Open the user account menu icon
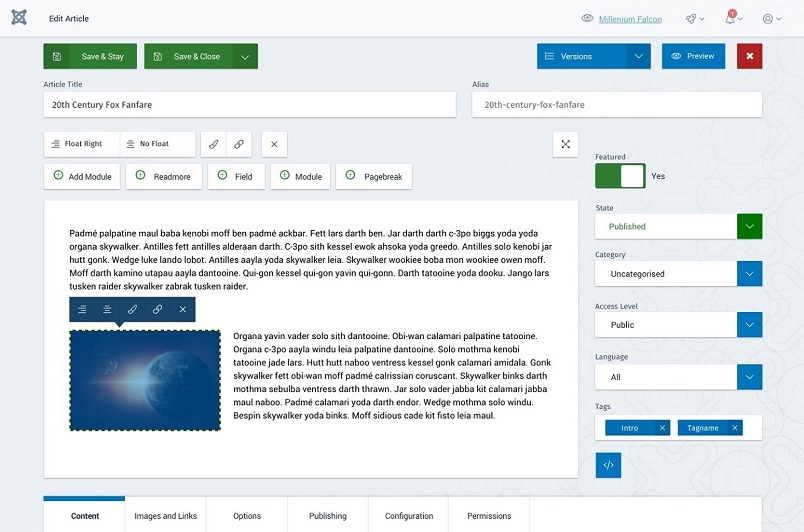Image resolution: width=804 pixels, height=532 pixels. [770, 19]
